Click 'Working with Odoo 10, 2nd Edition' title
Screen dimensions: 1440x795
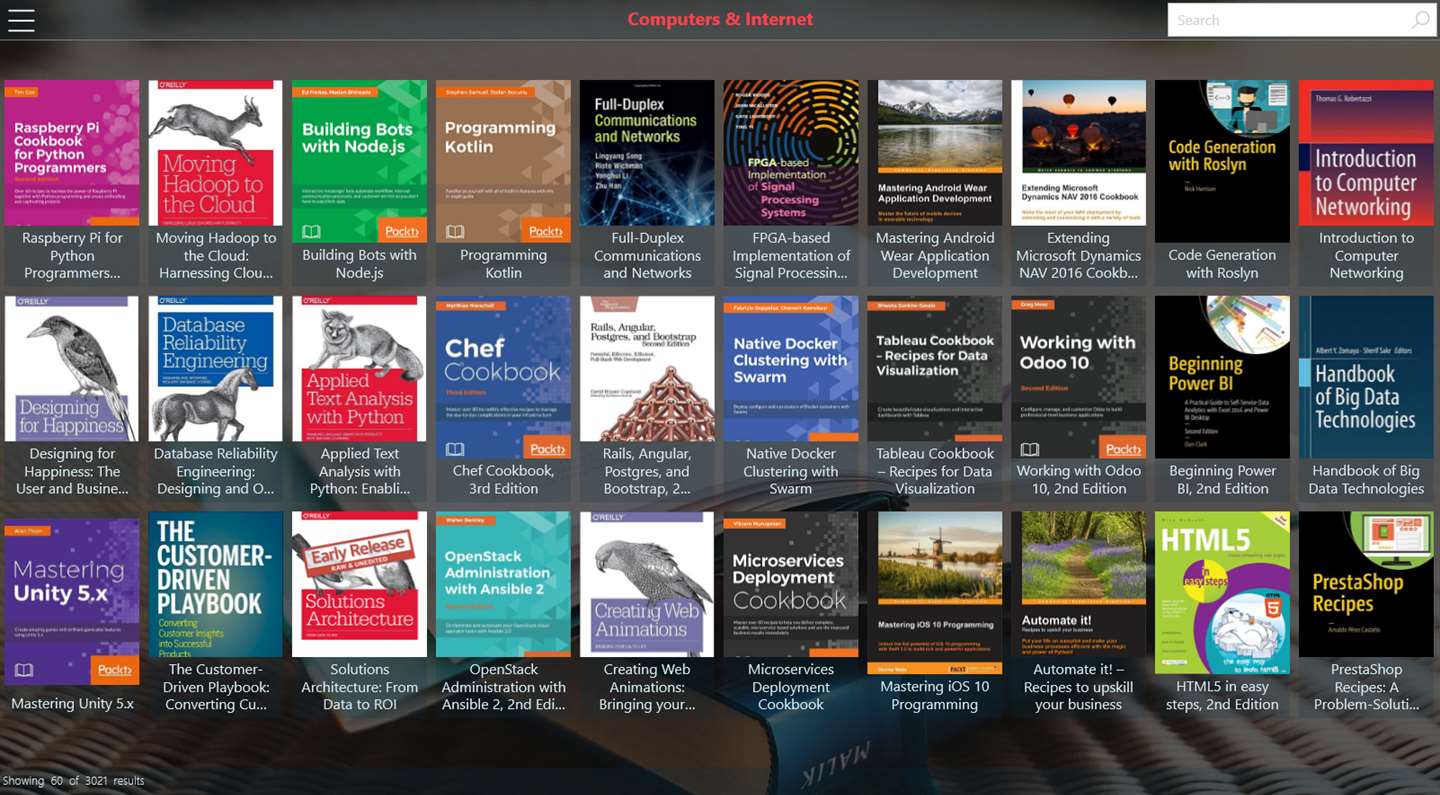(x=1079, y=480)
